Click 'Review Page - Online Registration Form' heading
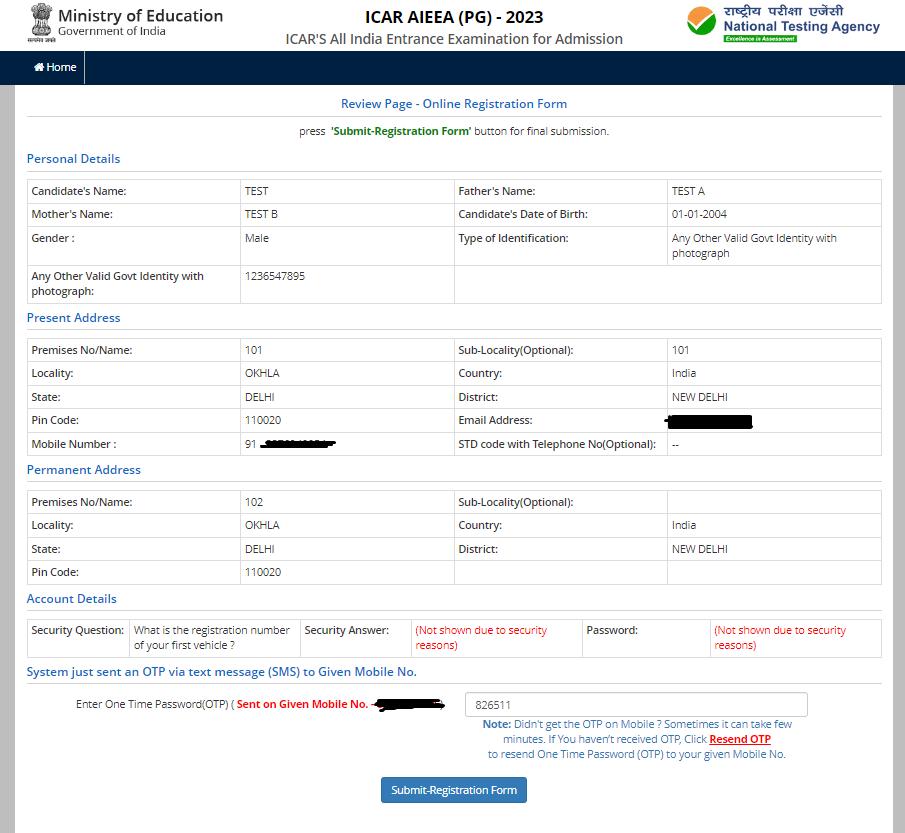 [x=454, y=104]
